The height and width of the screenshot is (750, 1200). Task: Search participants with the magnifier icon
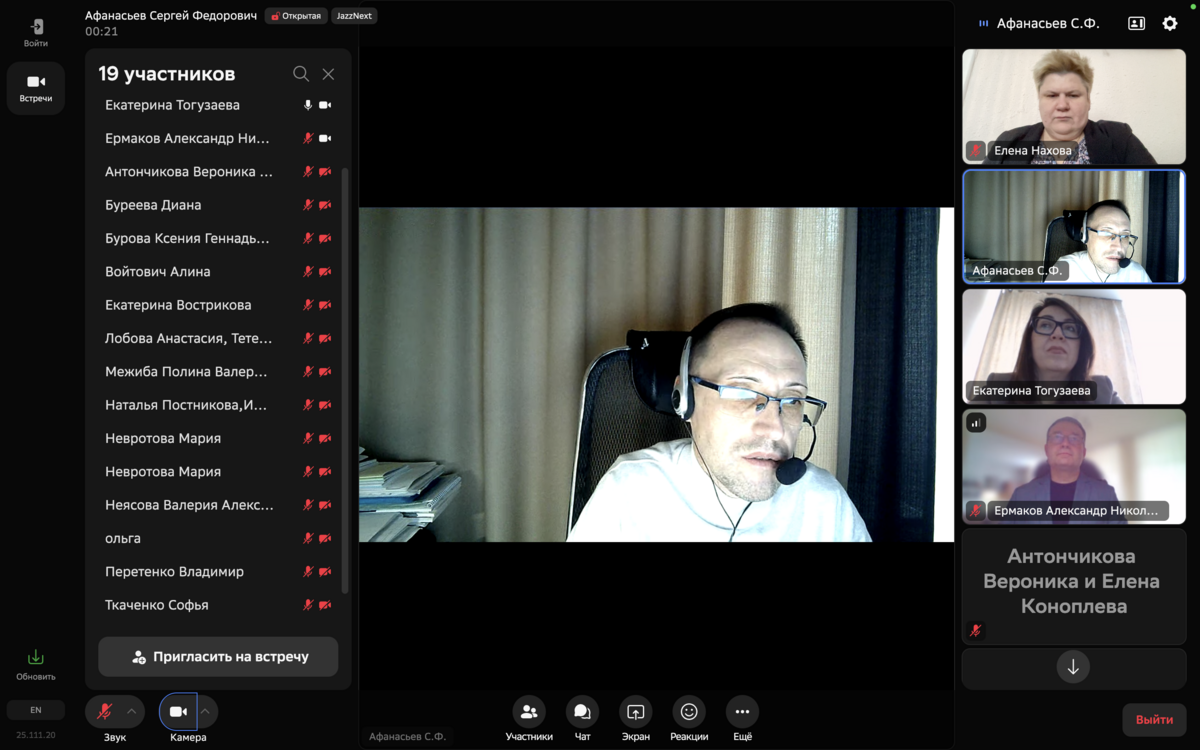[x=300, y=74]
